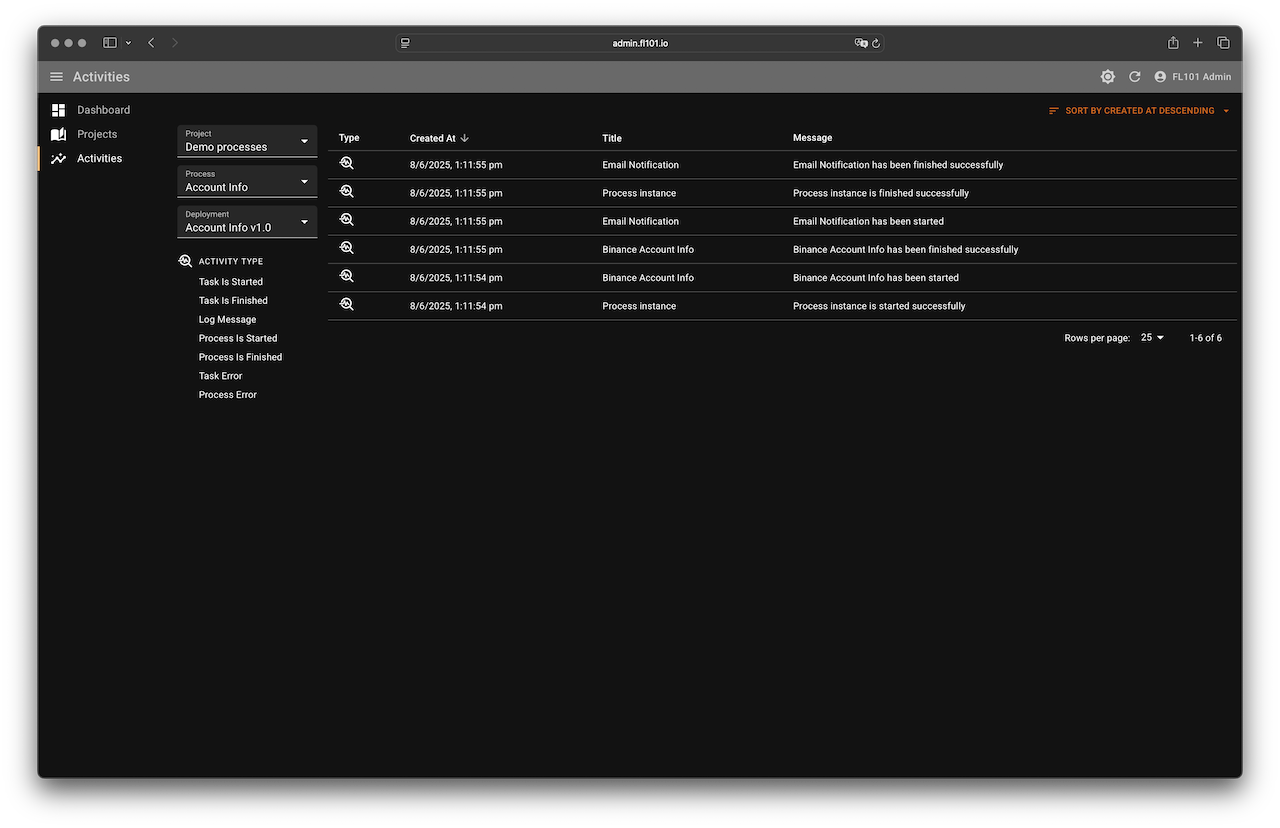
Task: Click the refresh icon in app bar
Action: click(x=1134, y=77)
